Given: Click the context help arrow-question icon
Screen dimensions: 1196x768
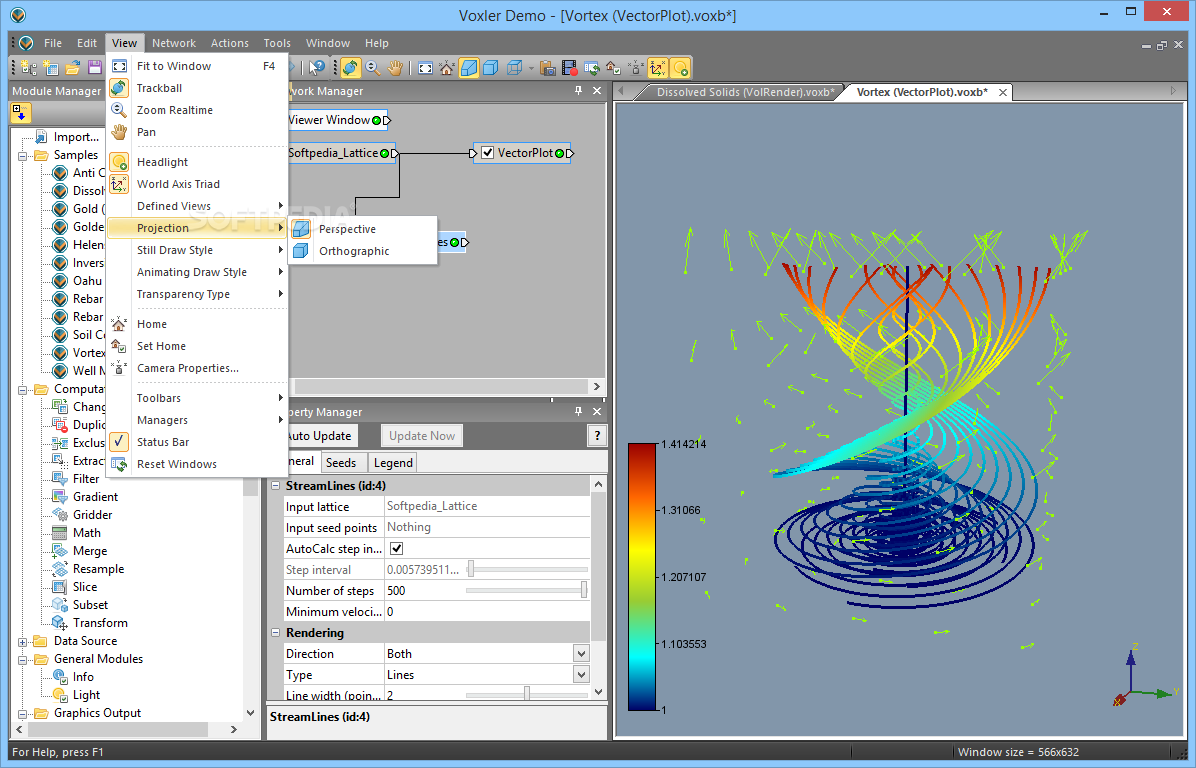Looking at the screenshot, I should point(317,68).
